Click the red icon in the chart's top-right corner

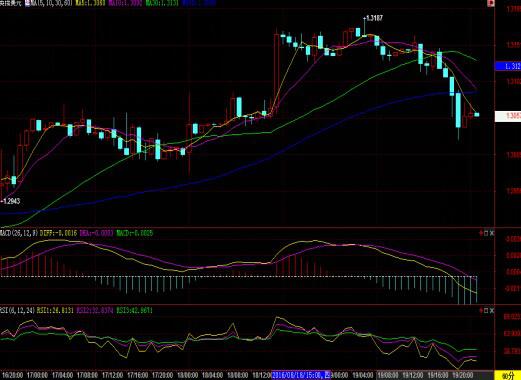tap(490, 3)
